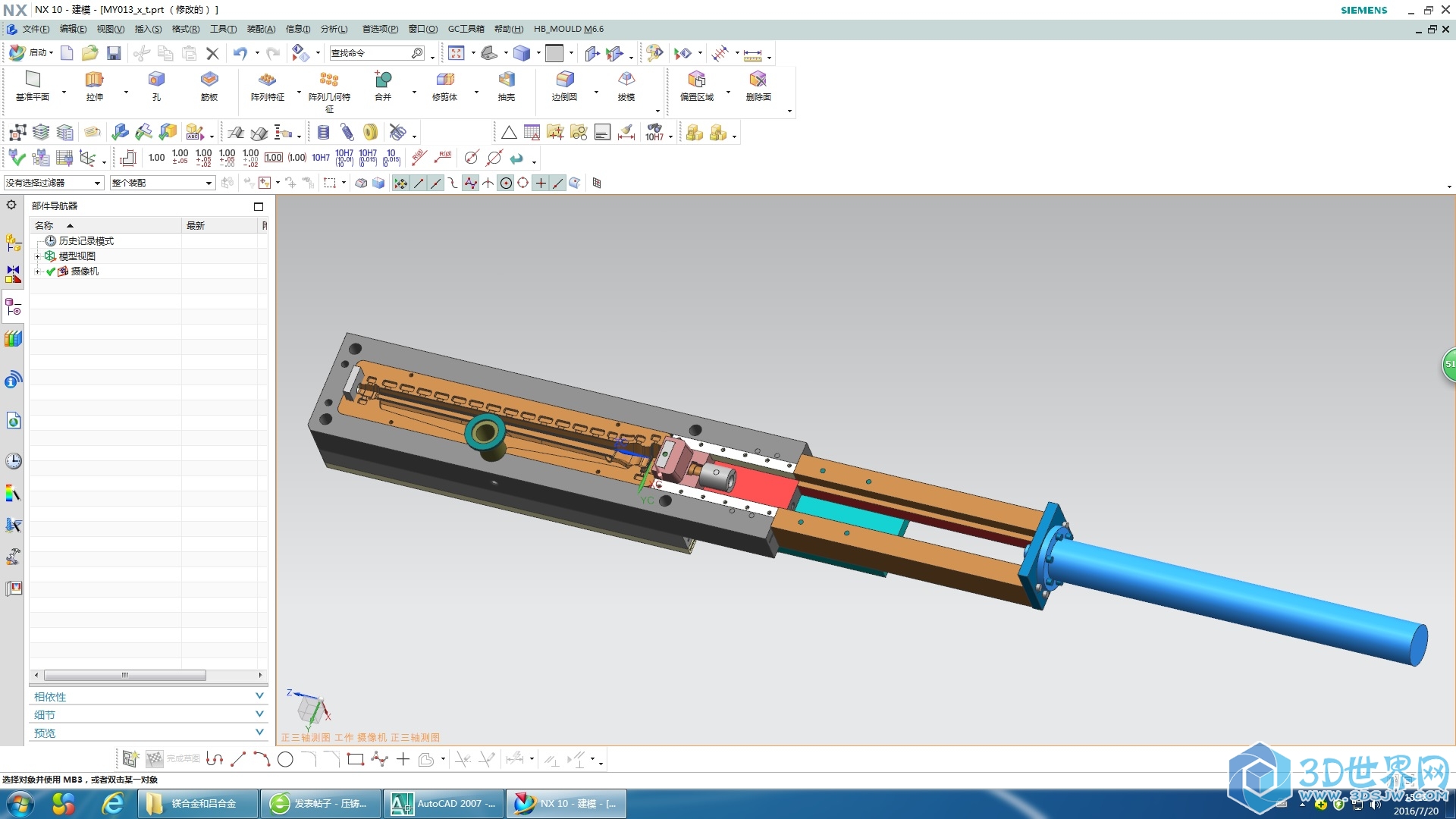Toggle the snap intersection option
The image size is (1456, 819).
488,183
